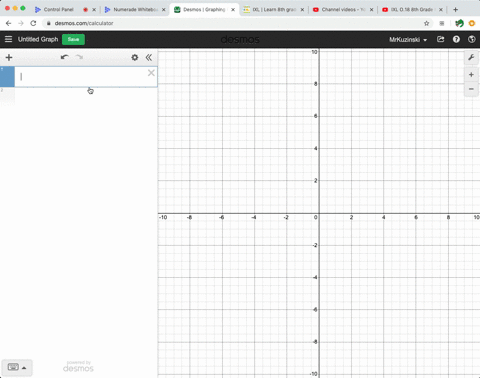Viewport: 480px width, 378px height.
Task: Go forward in browser history
Action: 21,23
